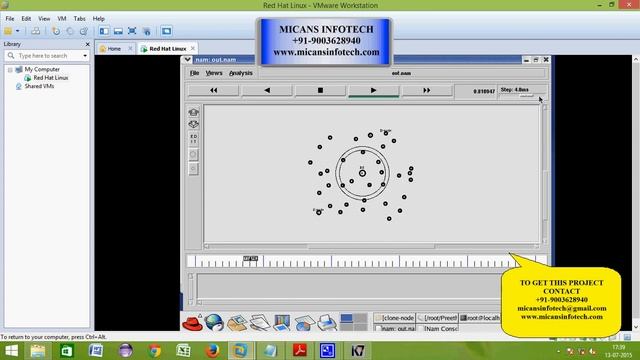Click the revert snapshot toolbar icon
This screenshot has width=640, height=360.
70,31
